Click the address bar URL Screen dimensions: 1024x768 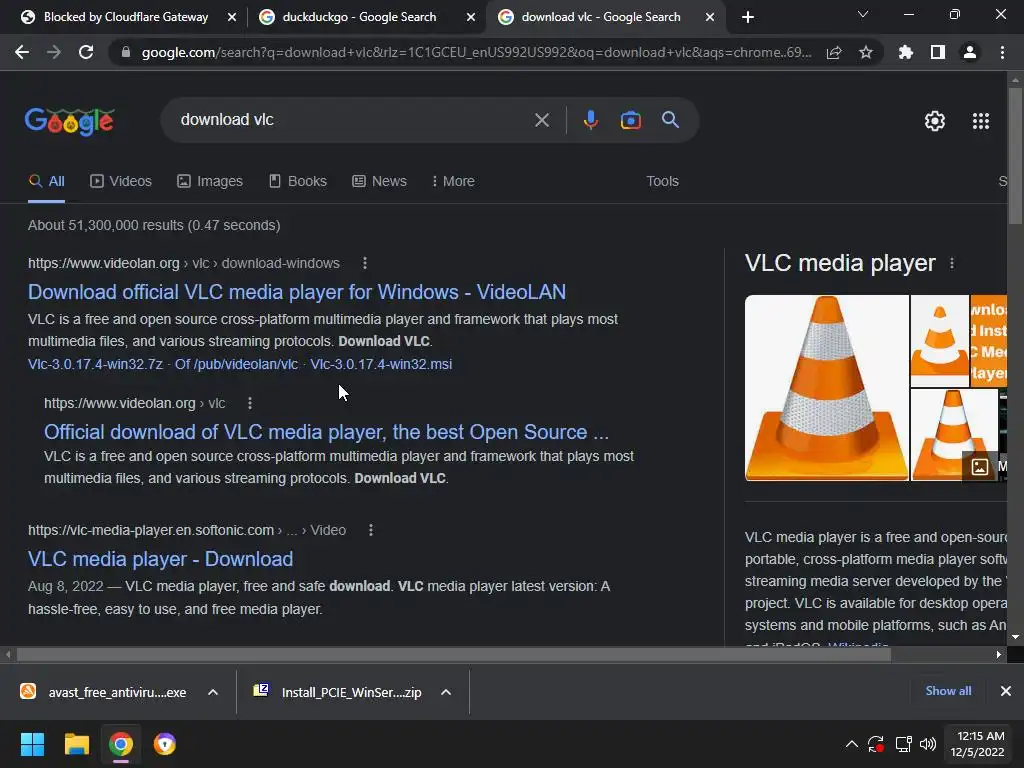[476, 52]
